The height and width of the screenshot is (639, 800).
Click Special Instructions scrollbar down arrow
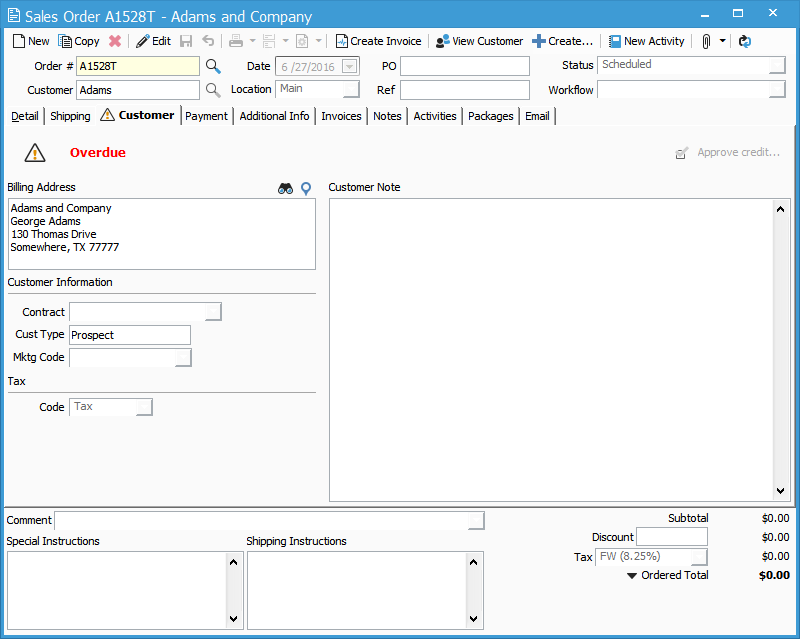[x=234, y=619]
